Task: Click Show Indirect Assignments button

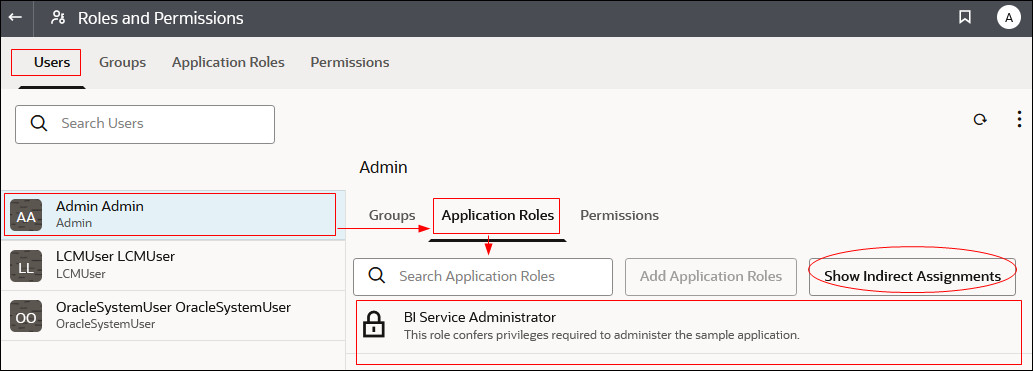Action: pyautogui.click(x=912, y=276)
